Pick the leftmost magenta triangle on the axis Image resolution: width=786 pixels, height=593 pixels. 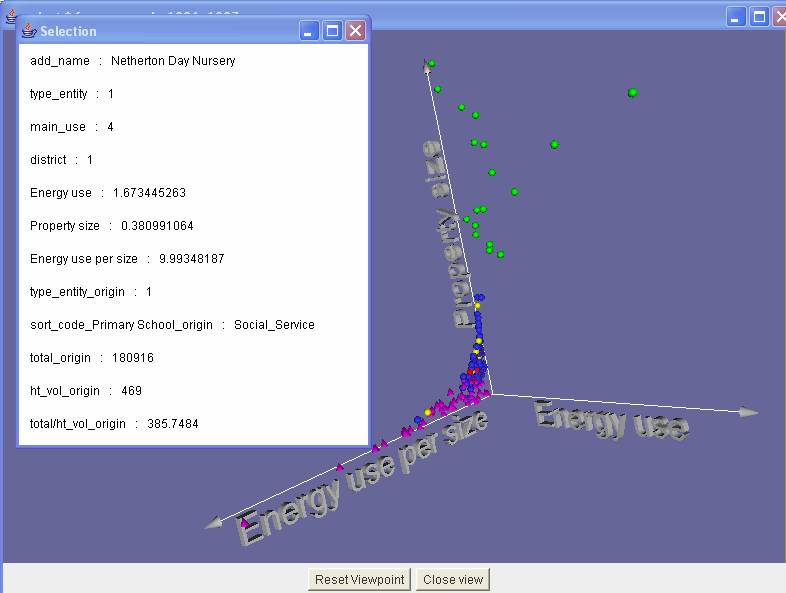click(x=244, y=521)
